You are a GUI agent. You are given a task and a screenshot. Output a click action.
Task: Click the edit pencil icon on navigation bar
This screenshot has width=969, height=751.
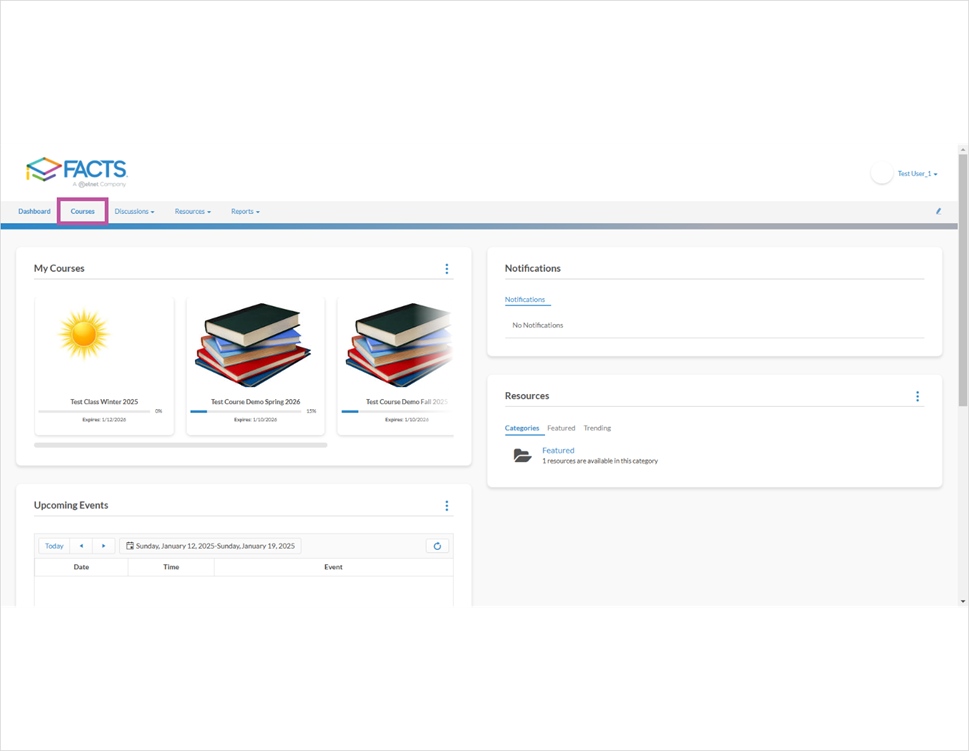pyautogui.click(x=938, y=211)
